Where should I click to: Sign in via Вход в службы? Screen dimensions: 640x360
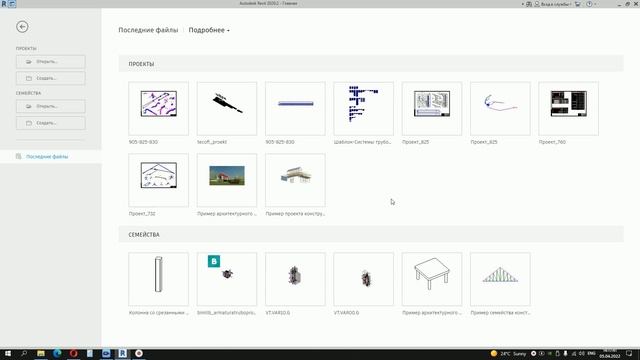click(553, 4)
